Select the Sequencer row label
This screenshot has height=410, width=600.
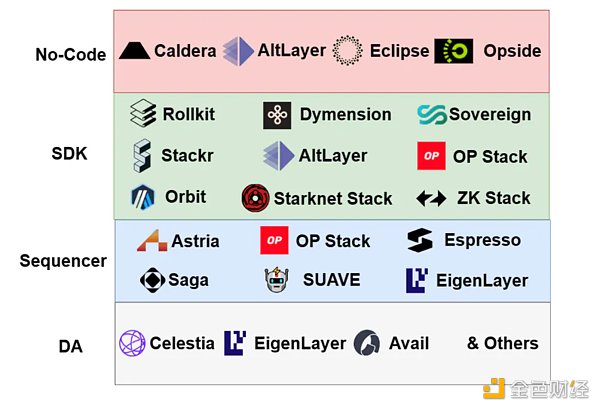click(x=63, y=261)
